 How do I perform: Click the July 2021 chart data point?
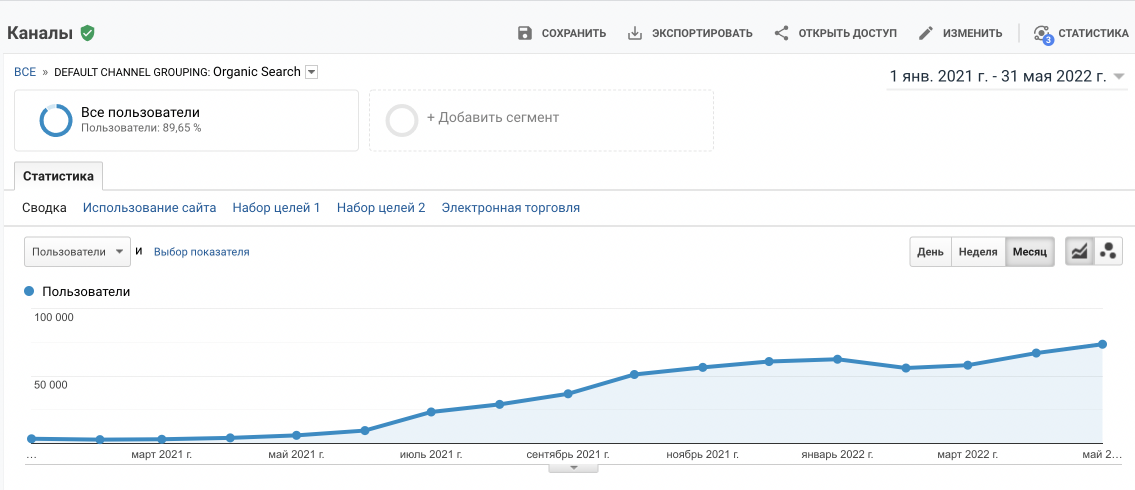pyautogui.click(x=431, y=412)
